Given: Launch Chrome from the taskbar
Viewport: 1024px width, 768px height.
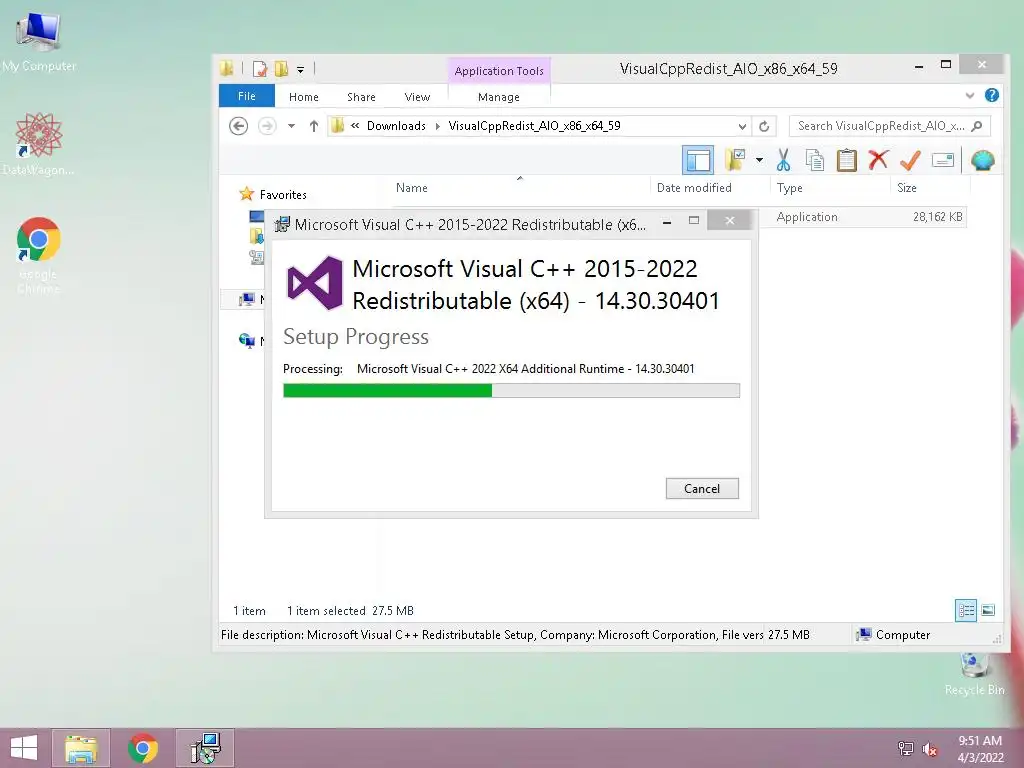Looking at the screenshot, I should 143,748.
